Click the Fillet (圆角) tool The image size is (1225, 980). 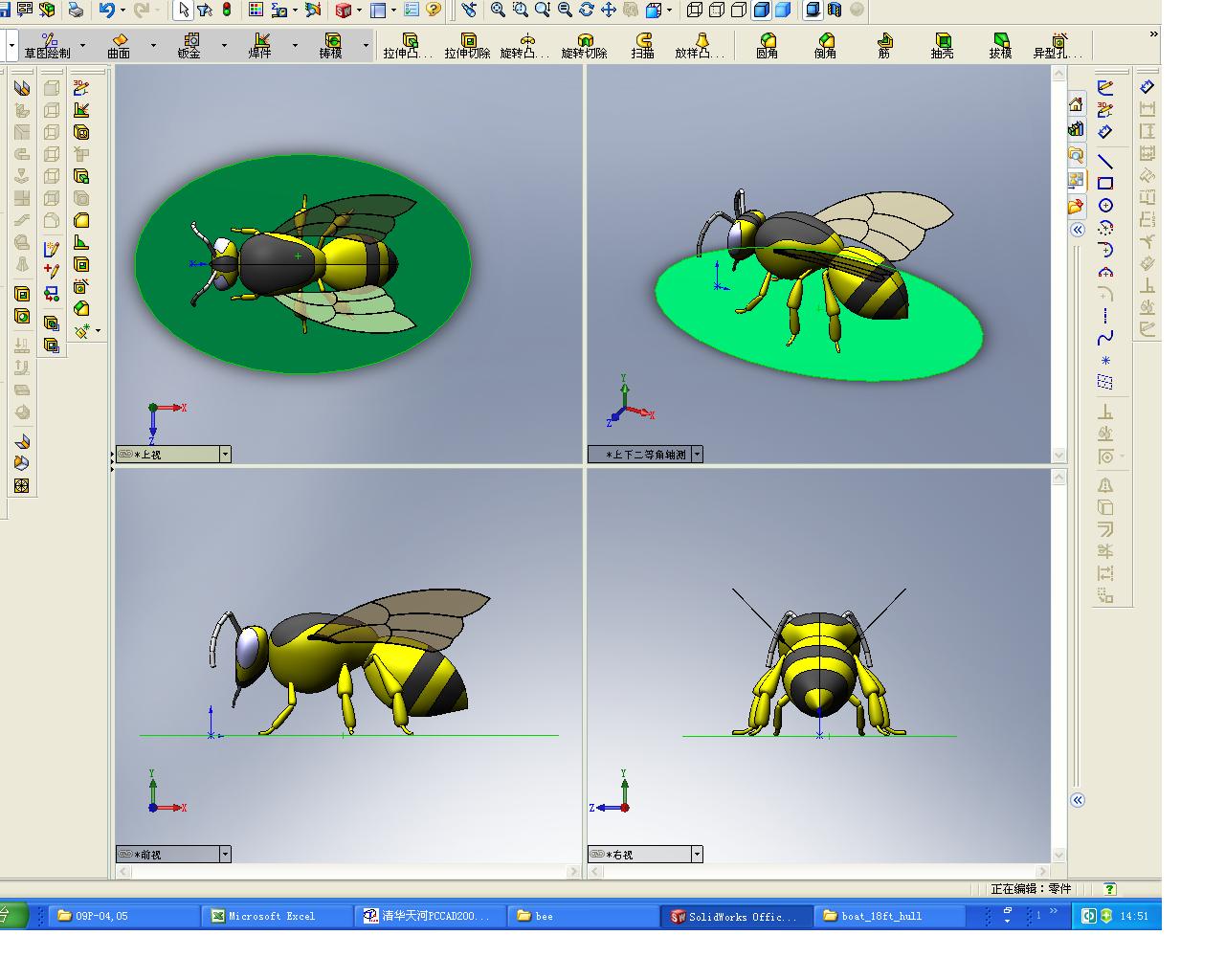768,46
